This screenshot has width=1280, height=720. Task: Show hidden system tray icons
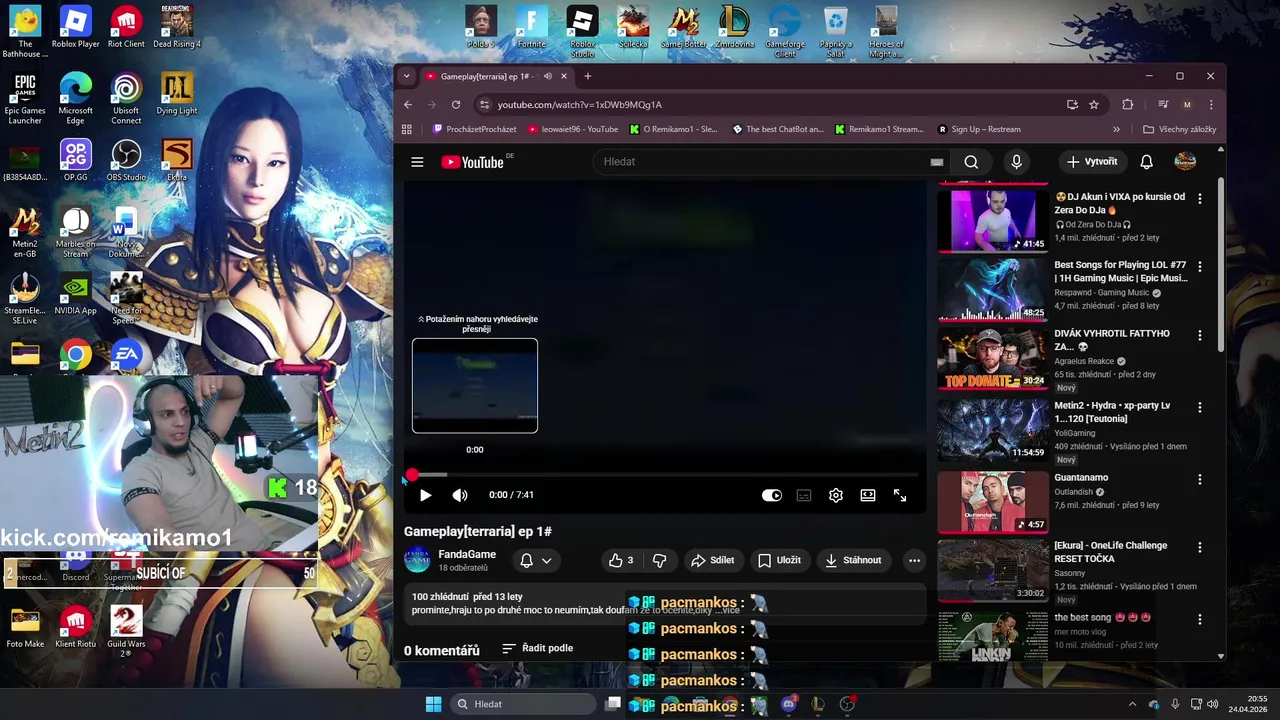pos(1132,704)
